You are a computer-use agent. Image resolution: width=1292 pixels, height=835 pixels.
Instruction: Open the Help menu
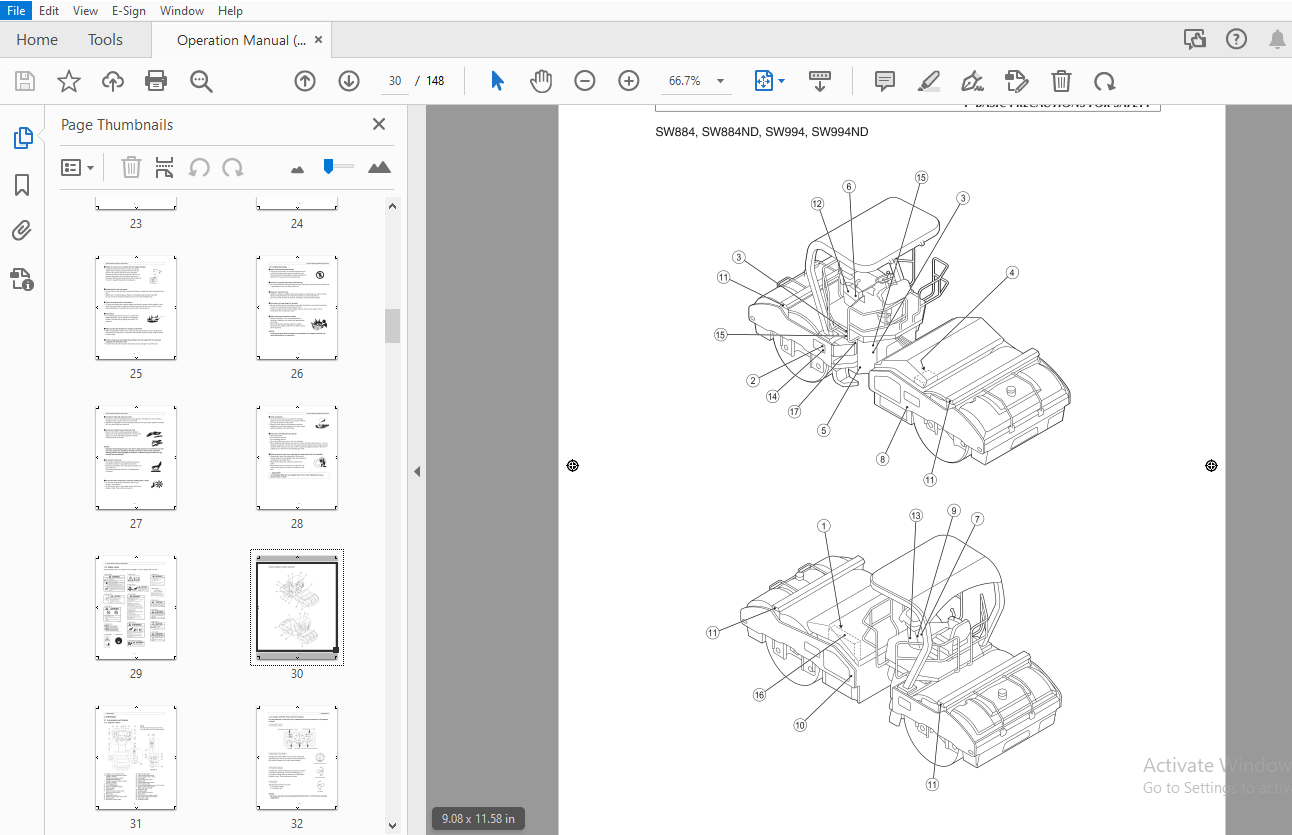click(230, 11)
